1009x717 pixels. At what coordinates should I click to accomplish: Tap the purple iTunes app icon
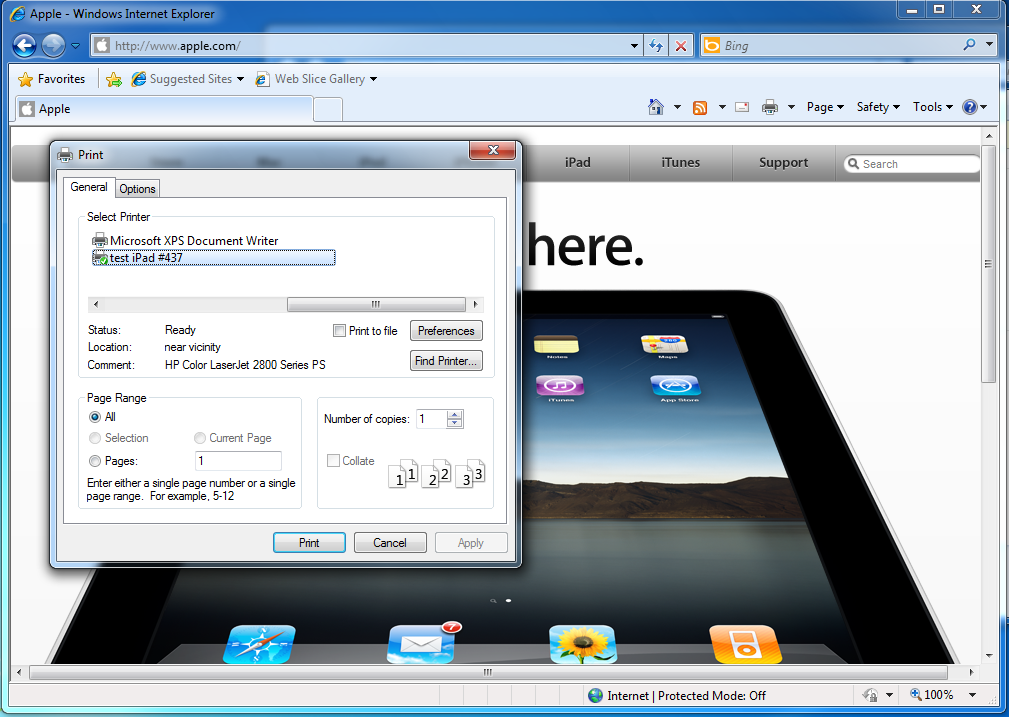pos(560,386)
